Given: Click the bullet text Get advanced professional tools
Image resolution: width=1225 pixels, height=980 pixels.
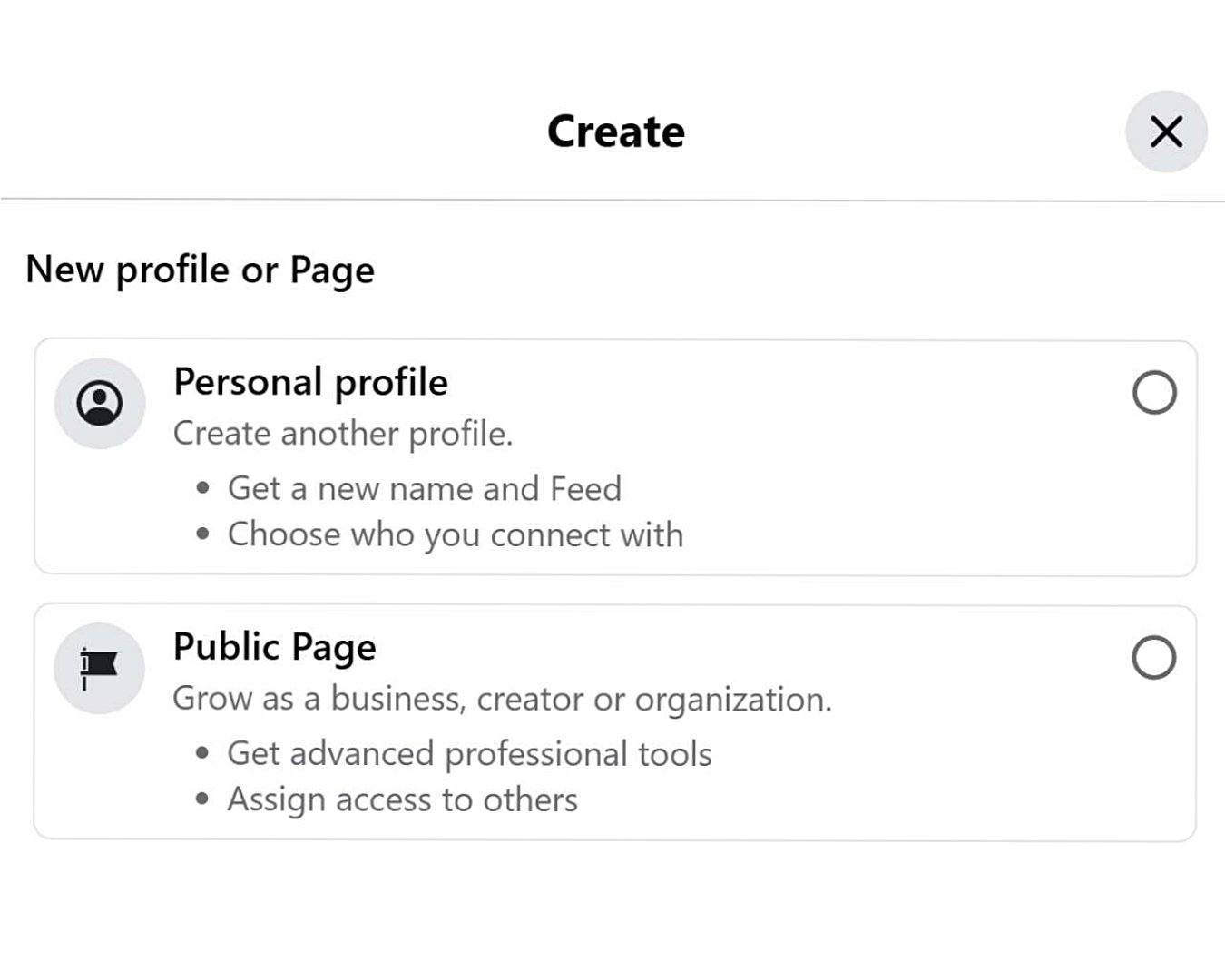Looking at the screenshot, I should [x=469, y=752].
